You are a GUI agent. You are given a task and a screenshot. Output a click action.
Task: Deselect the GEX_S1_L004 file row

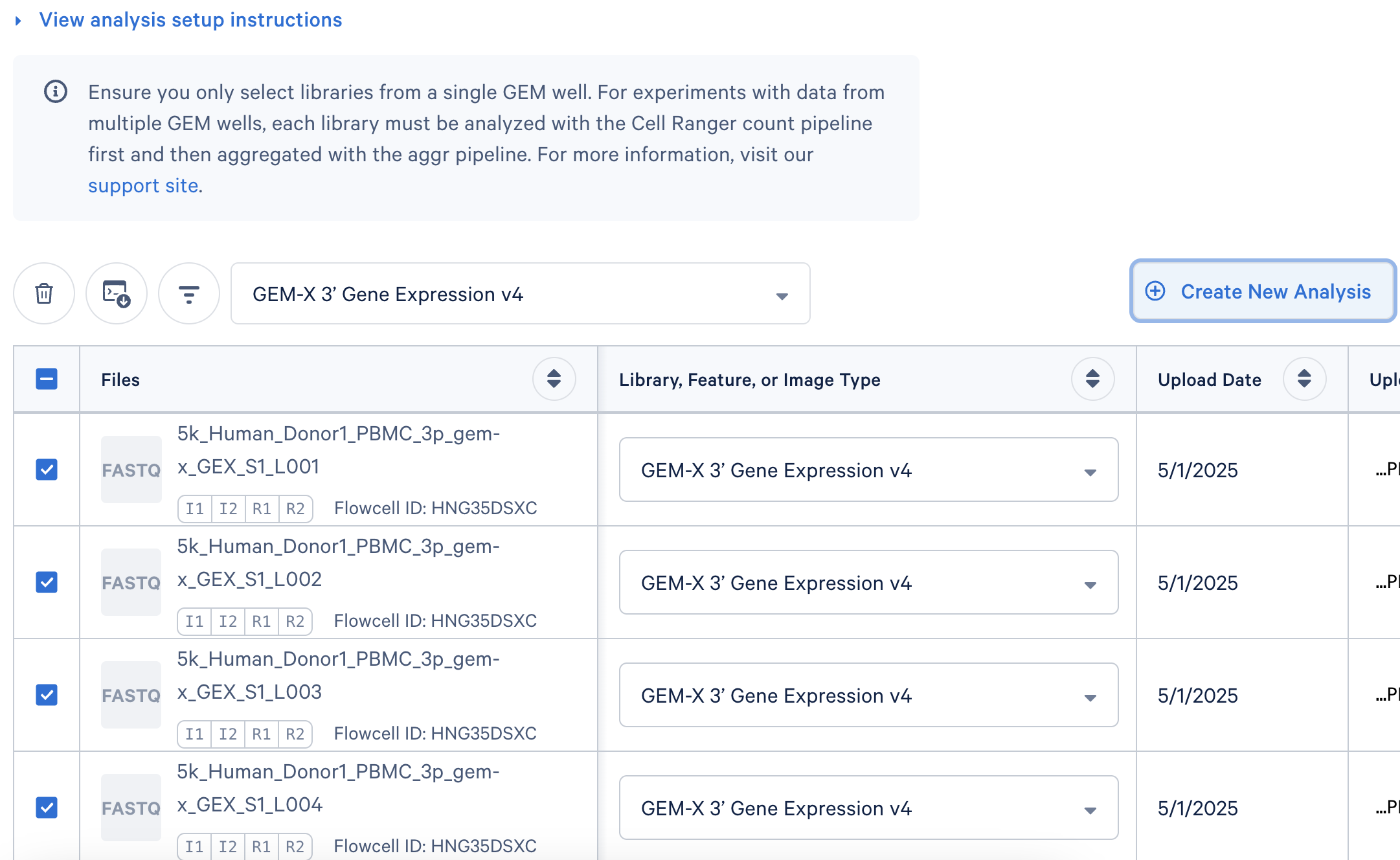coord(47,808)
